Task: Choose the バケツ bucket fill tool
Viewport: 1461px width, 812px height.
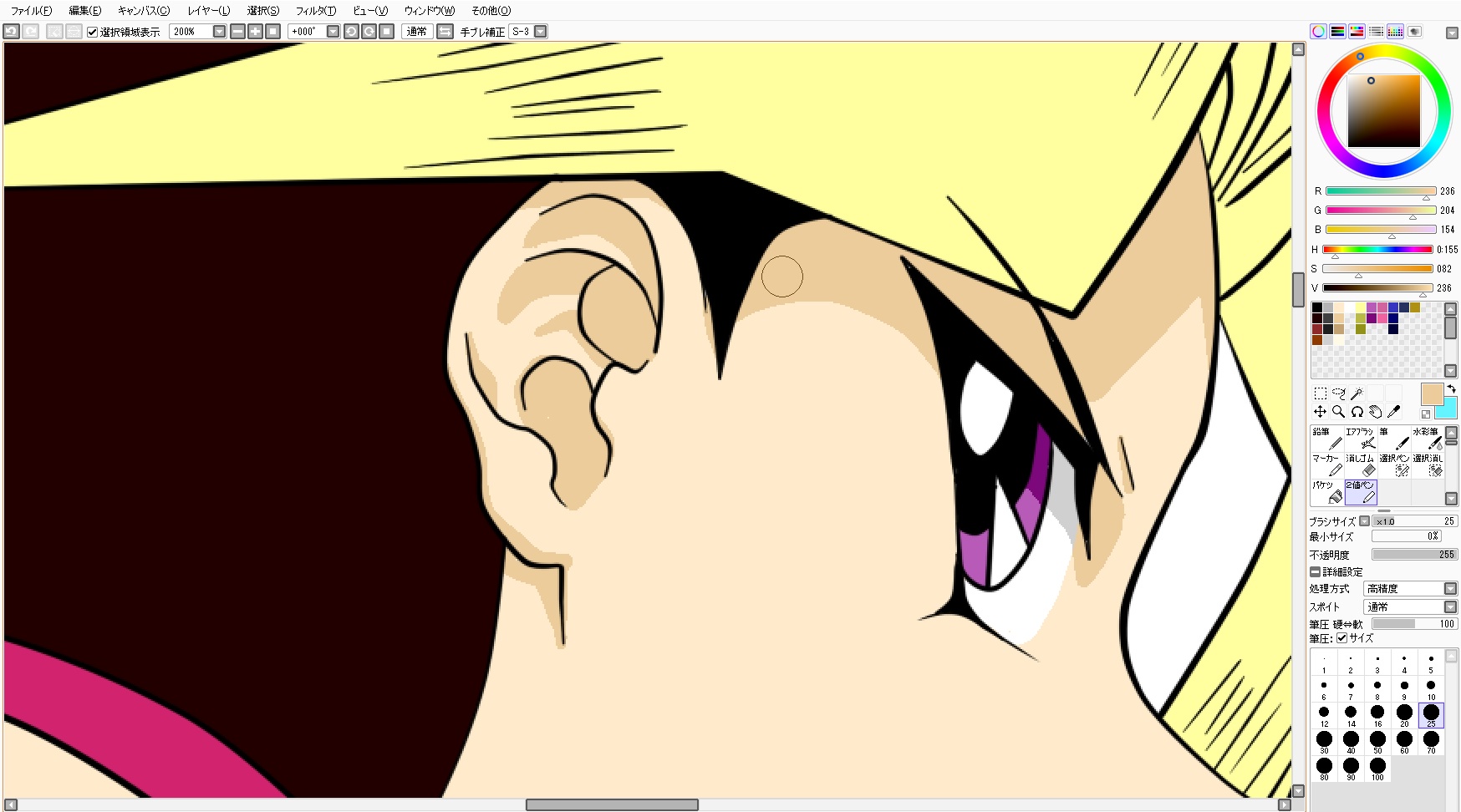Action: pyautogui.click(x=1327, y=492)
